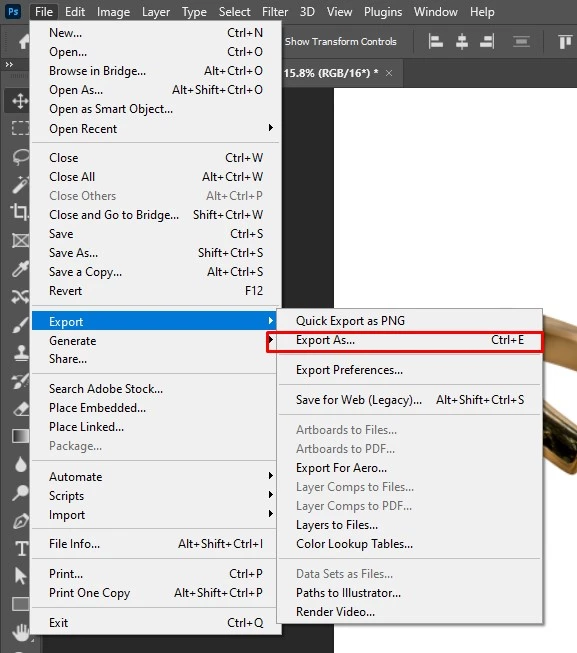Select the Crop tool

coord(19,212)
